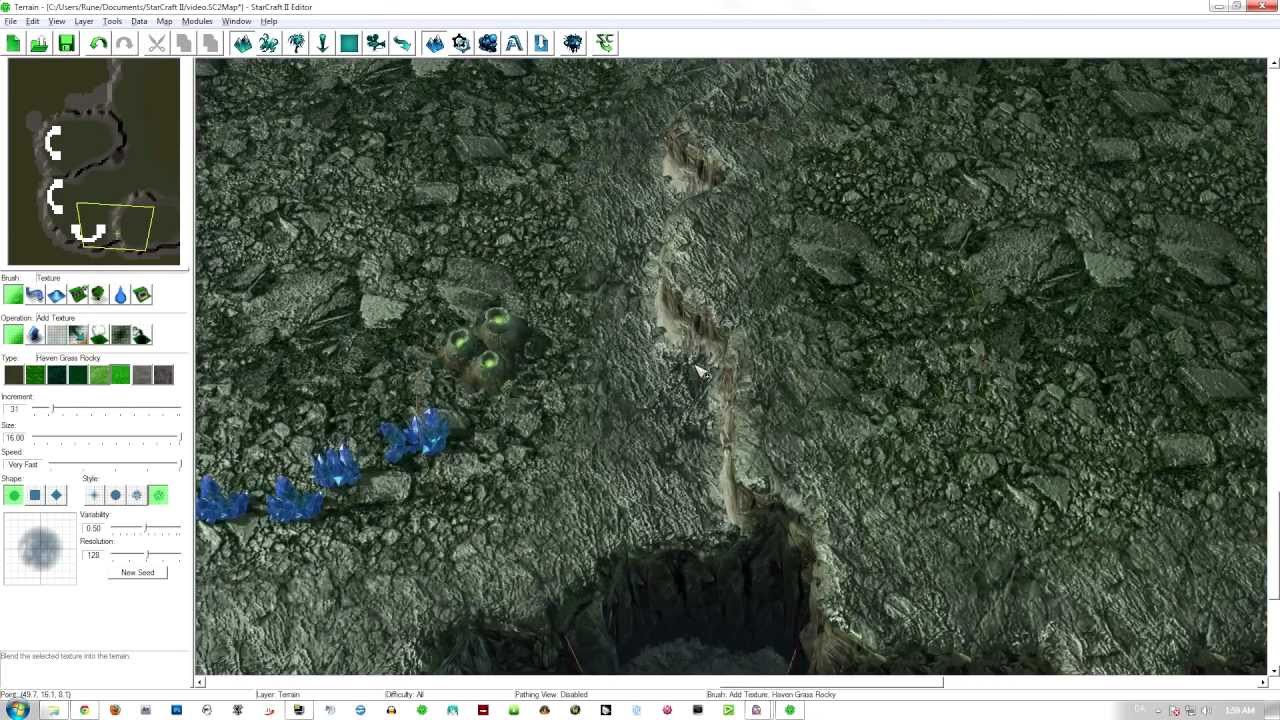Open the Data menu
Screen dimensions: 1280x720
coord(139,21)
